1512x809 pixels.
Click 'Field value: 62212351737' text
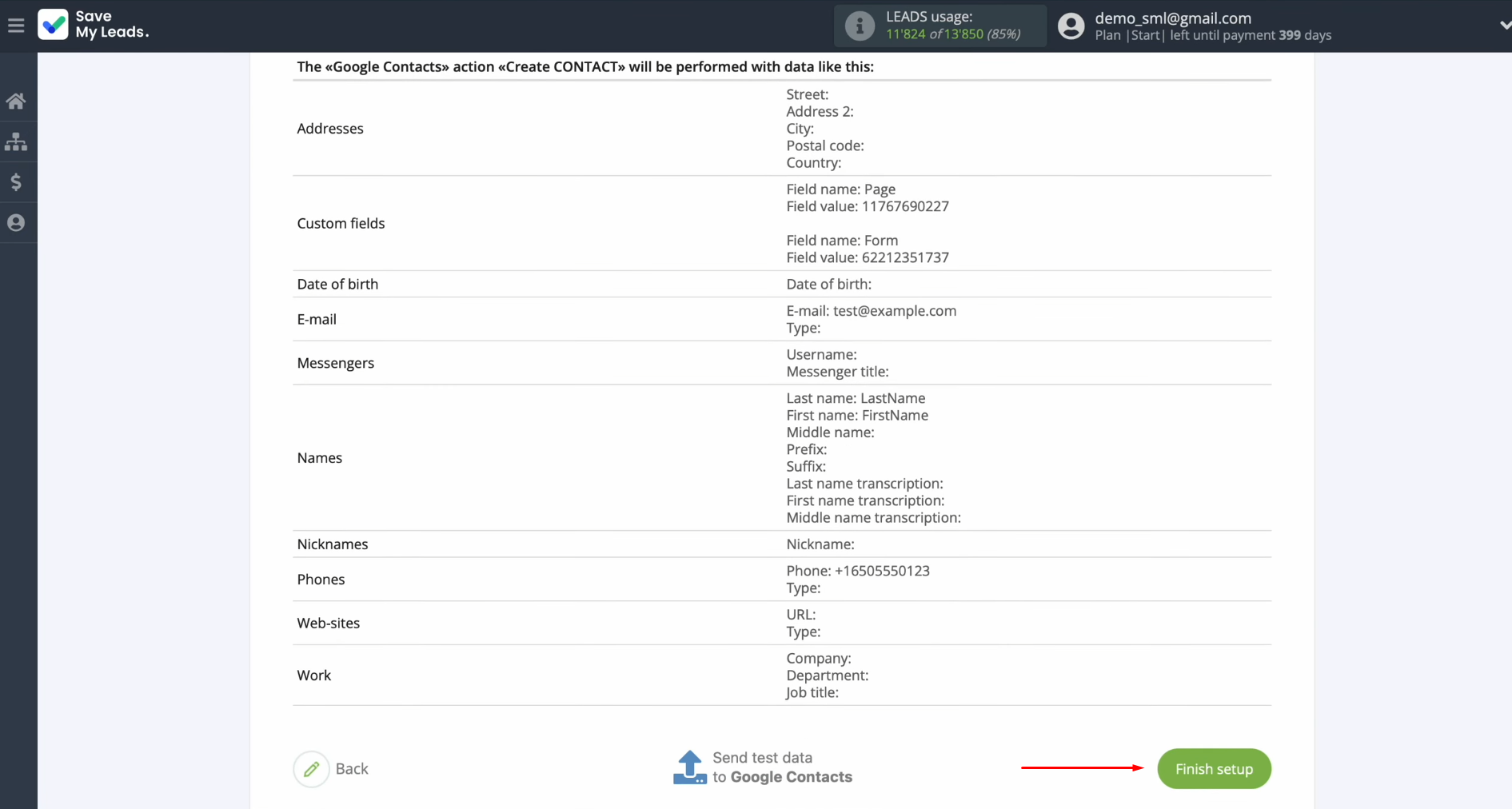[868, 257]
